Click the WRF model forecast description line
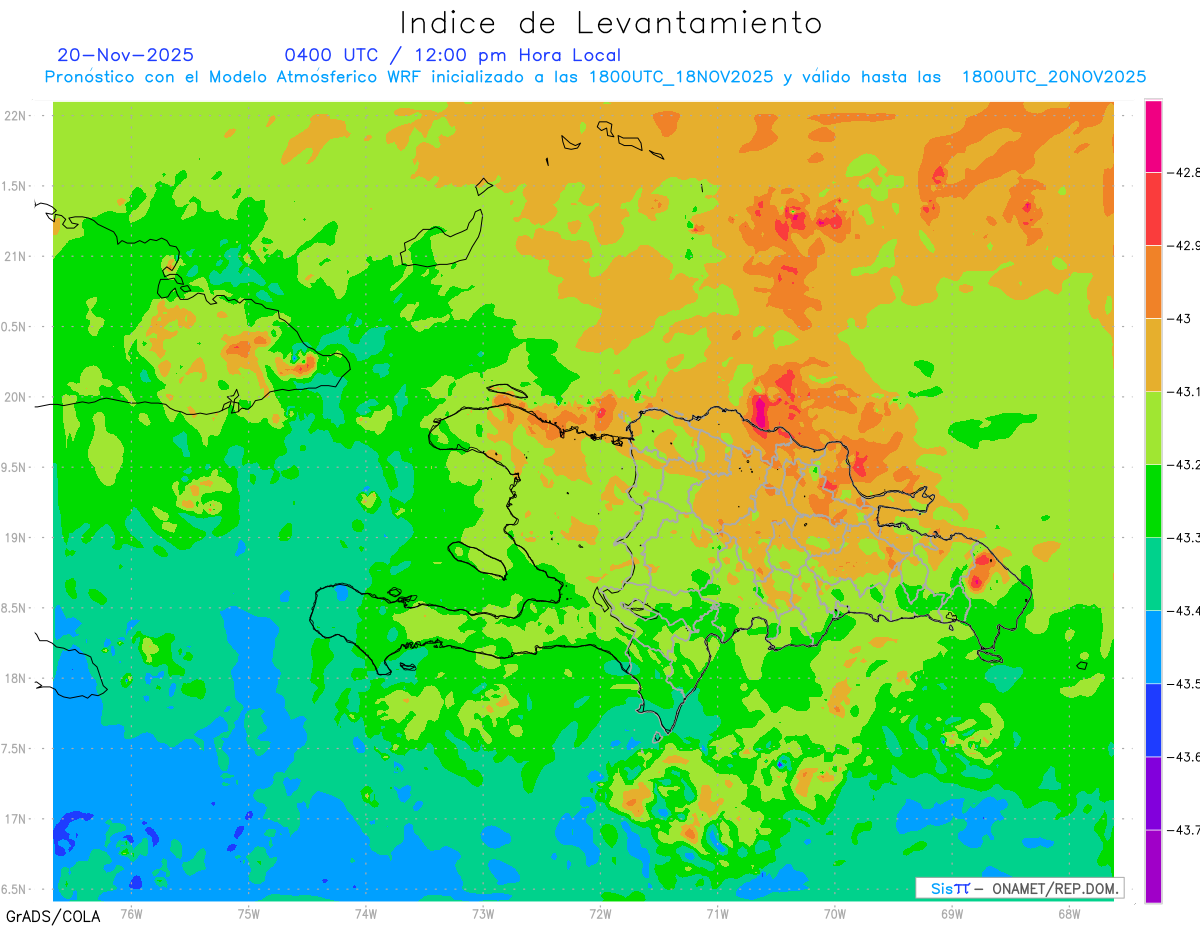The image size is (1200, 927). 595,77
